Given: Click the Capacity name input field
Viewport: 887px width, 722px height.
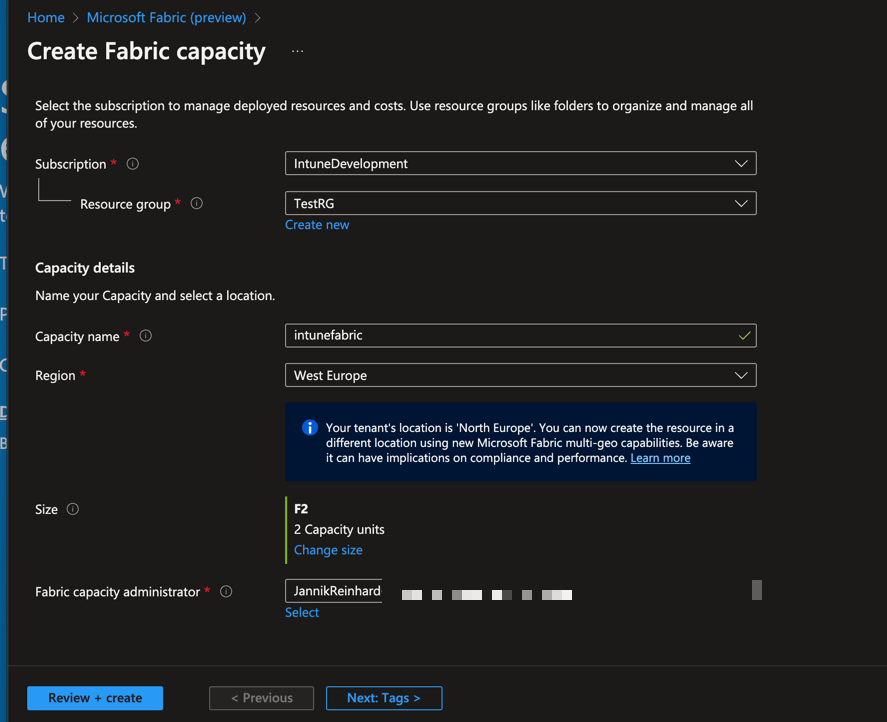Looking at the screenshot, I should 510,336.
